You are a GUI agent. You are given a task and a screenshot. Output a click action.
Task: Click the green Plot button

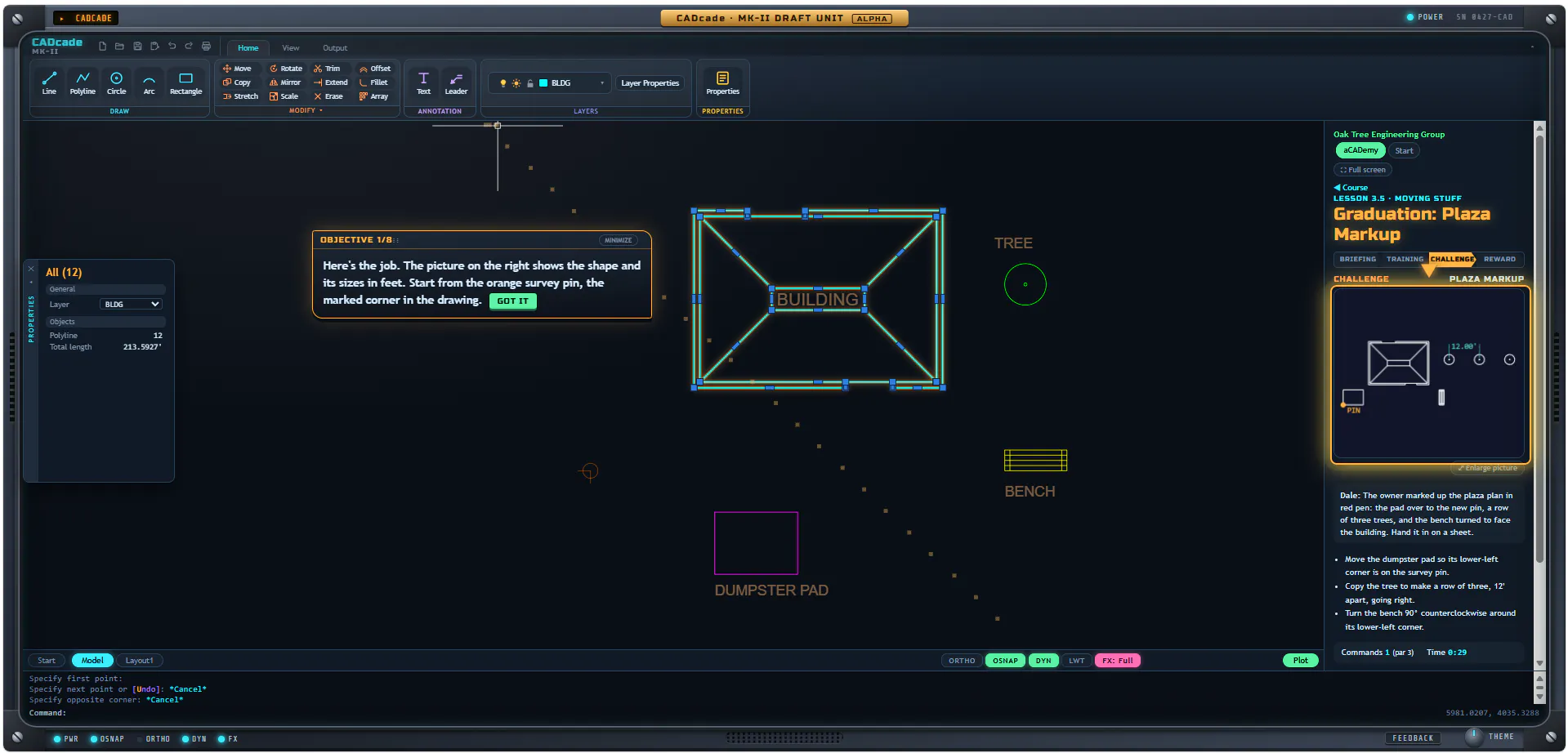1300,661
